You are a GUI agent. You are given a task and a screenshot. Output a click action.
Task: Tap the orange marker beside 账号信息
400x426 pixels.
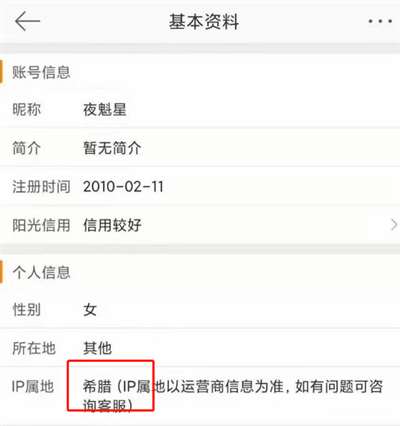(1, 71)
